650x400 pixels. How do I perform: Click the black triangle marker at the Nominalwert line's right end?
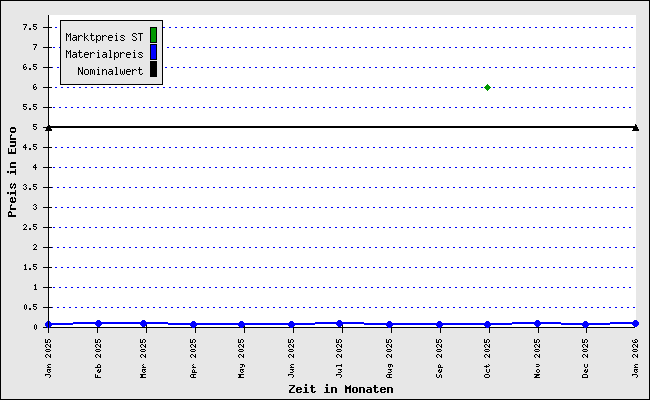(636, 127)
